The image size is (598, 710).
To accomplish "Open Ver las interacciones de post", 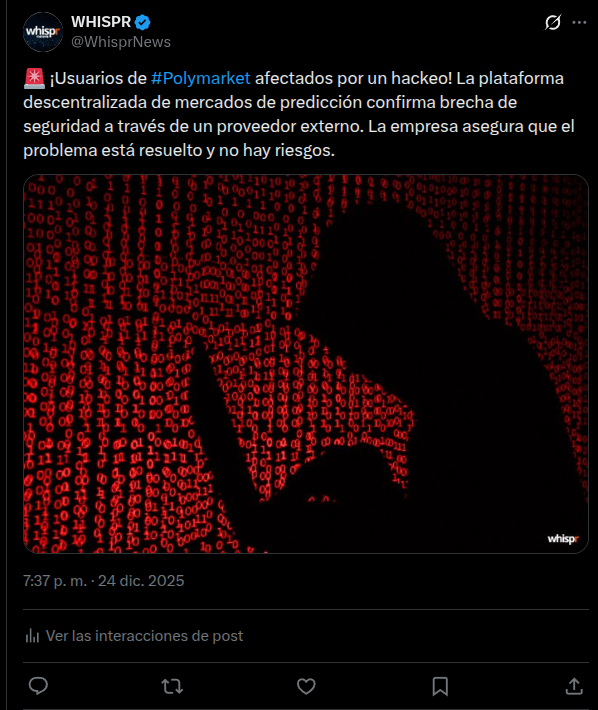I will (x=144, y=636).
